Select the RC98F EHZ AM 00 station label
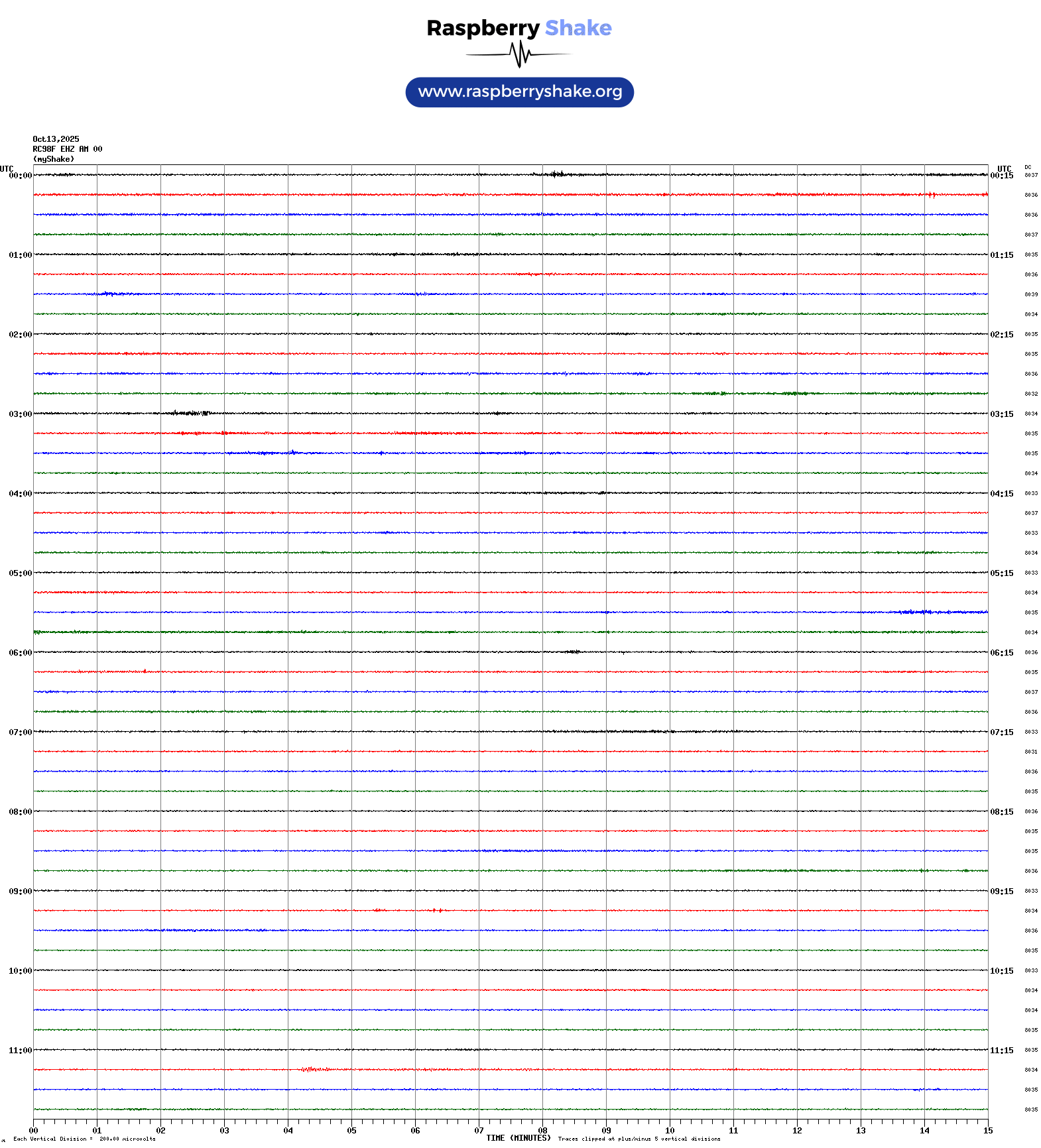 point(67,149)
